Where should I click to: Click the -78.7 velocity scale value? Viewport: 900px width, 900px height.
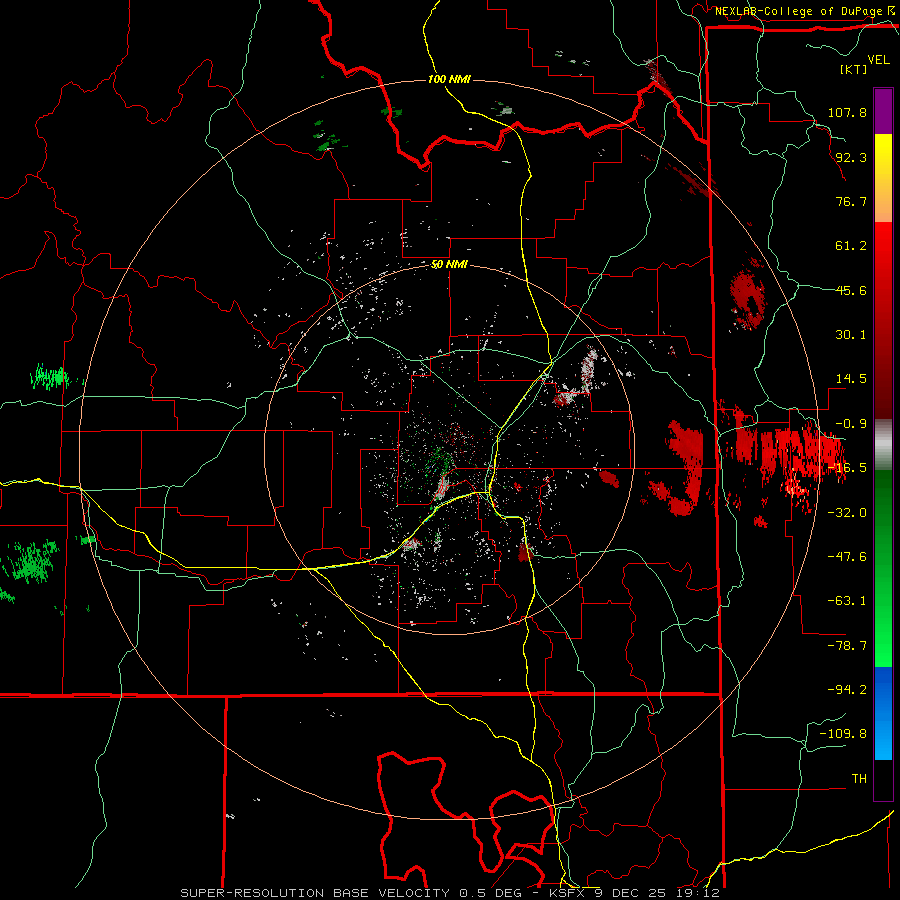pos(847,646)
